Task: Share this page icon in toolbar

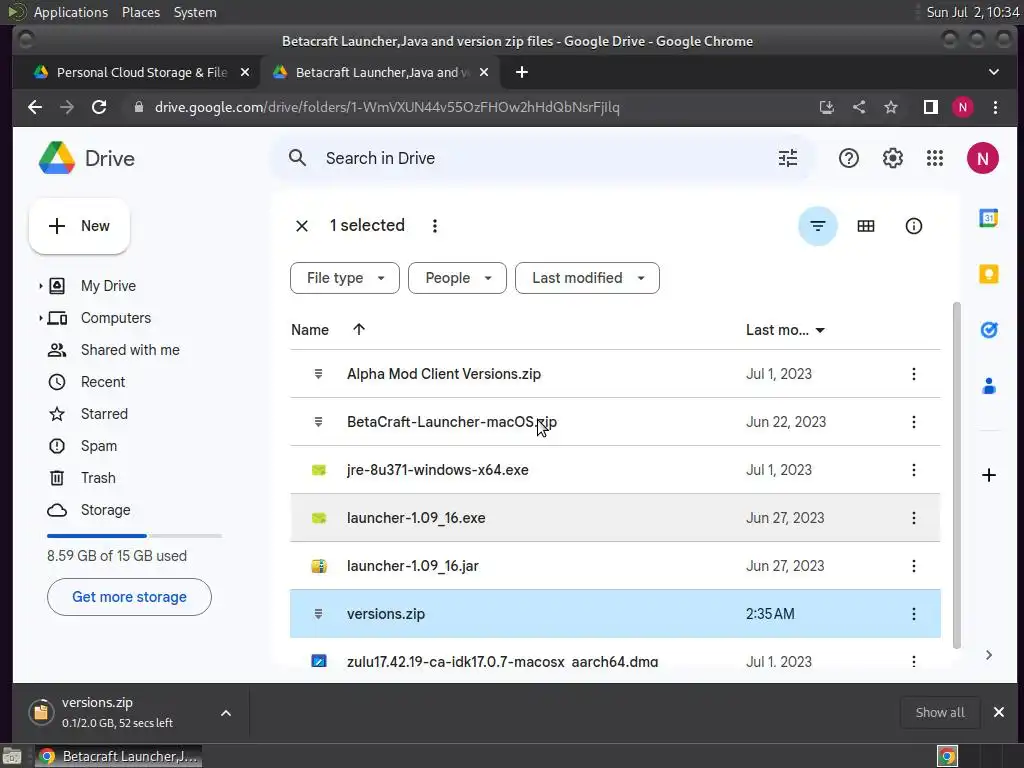Action: click(x=859, y=107)
